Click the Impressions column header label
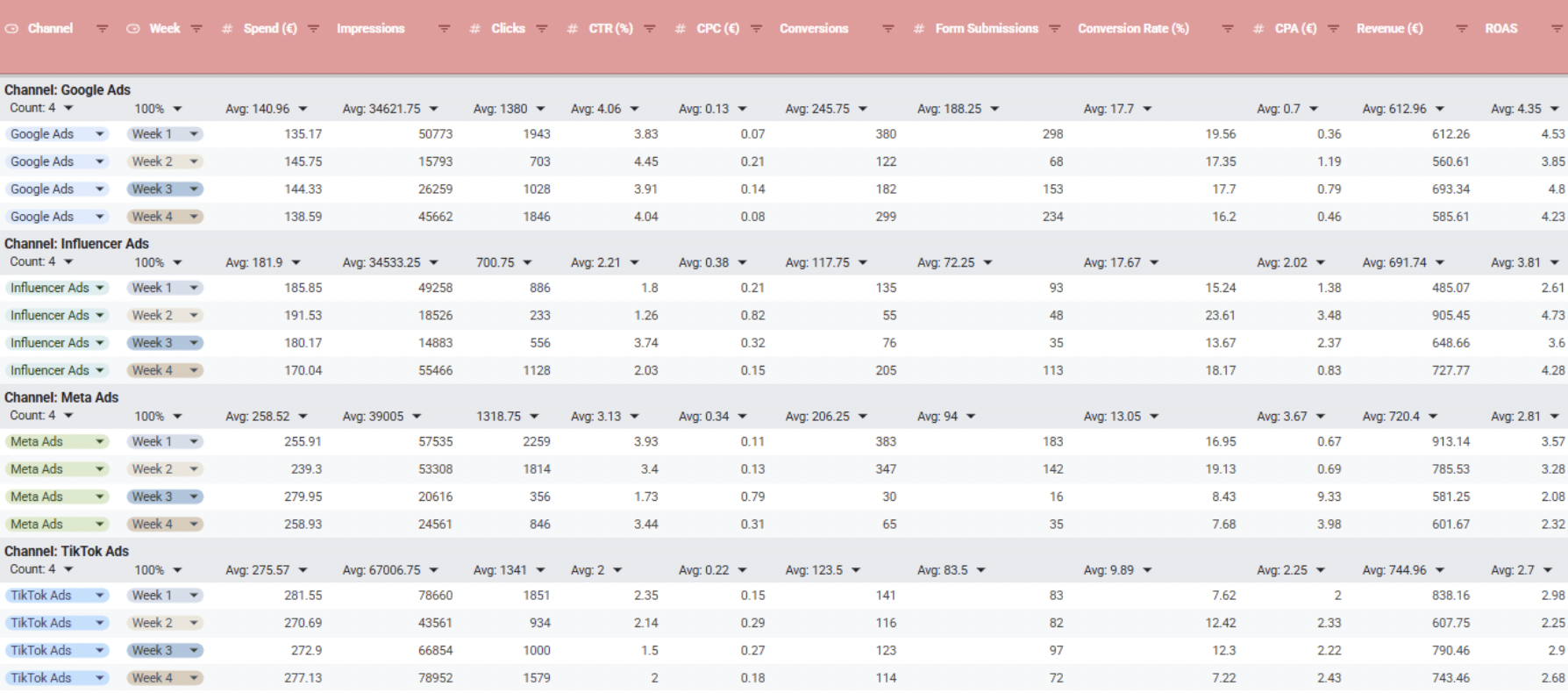Screen dimensions: 1568x693 [x=371, y=29]
